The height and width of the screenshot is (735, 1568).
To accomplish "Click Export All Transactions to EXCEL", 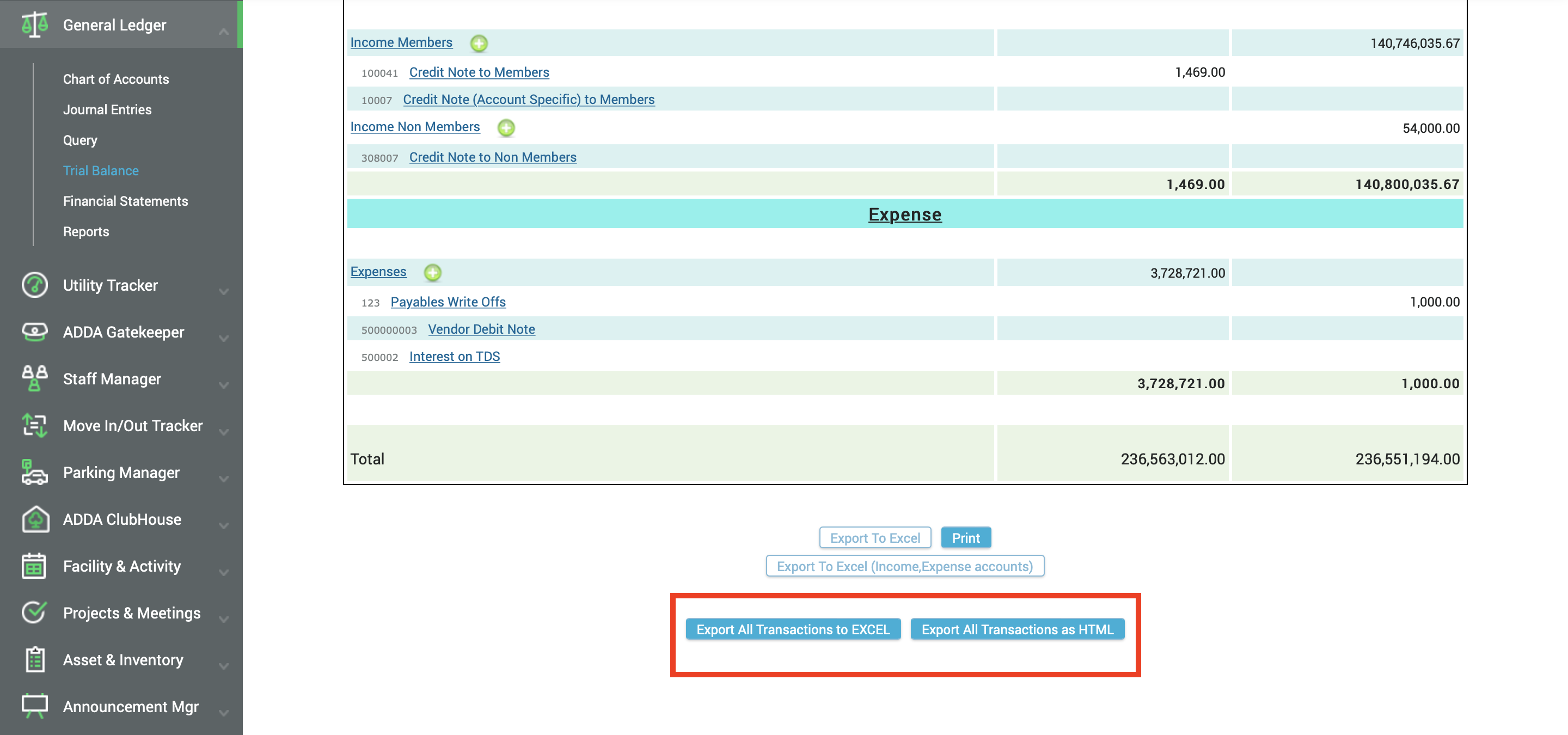I will (793, 629).
